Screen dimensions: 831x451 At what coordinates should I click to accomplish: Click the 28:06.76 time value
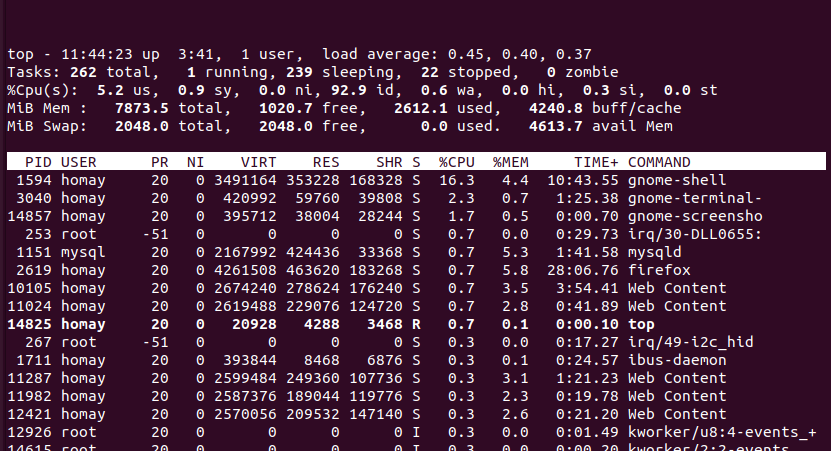[x=582, y=270]
